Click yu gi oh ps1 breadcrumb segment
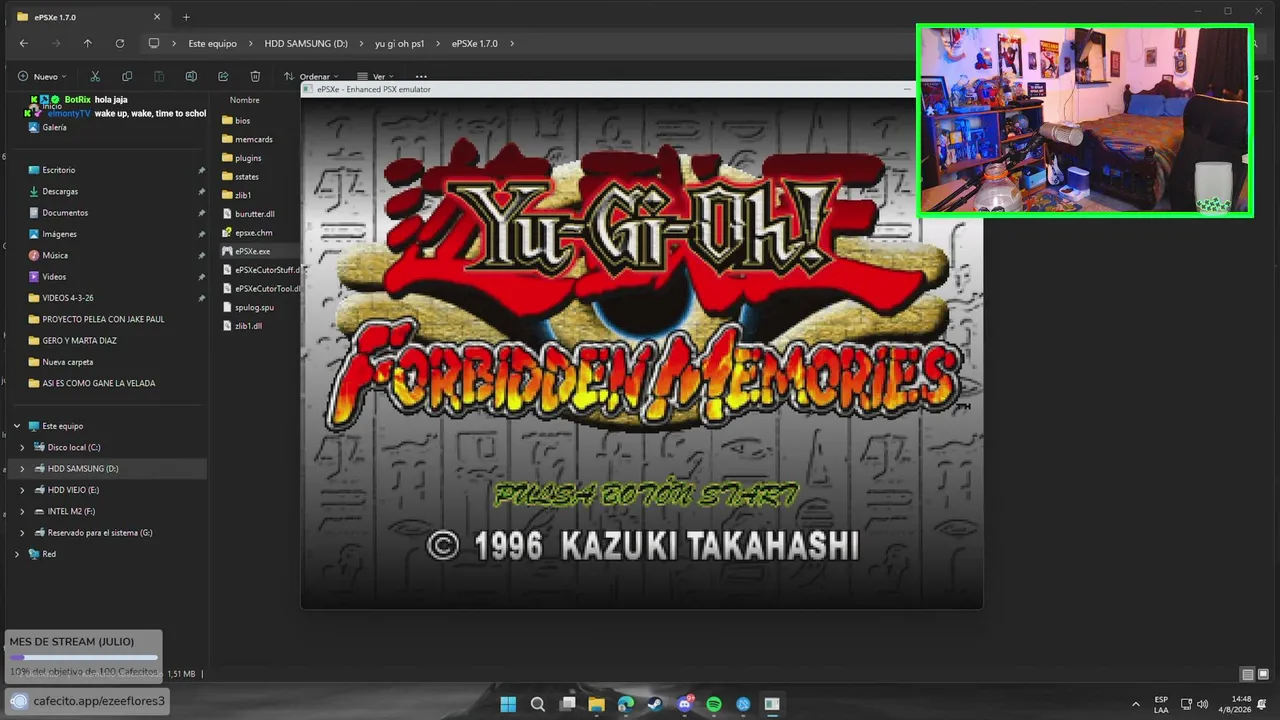Viewport: 1280px width, 720px height. [400, 43]
